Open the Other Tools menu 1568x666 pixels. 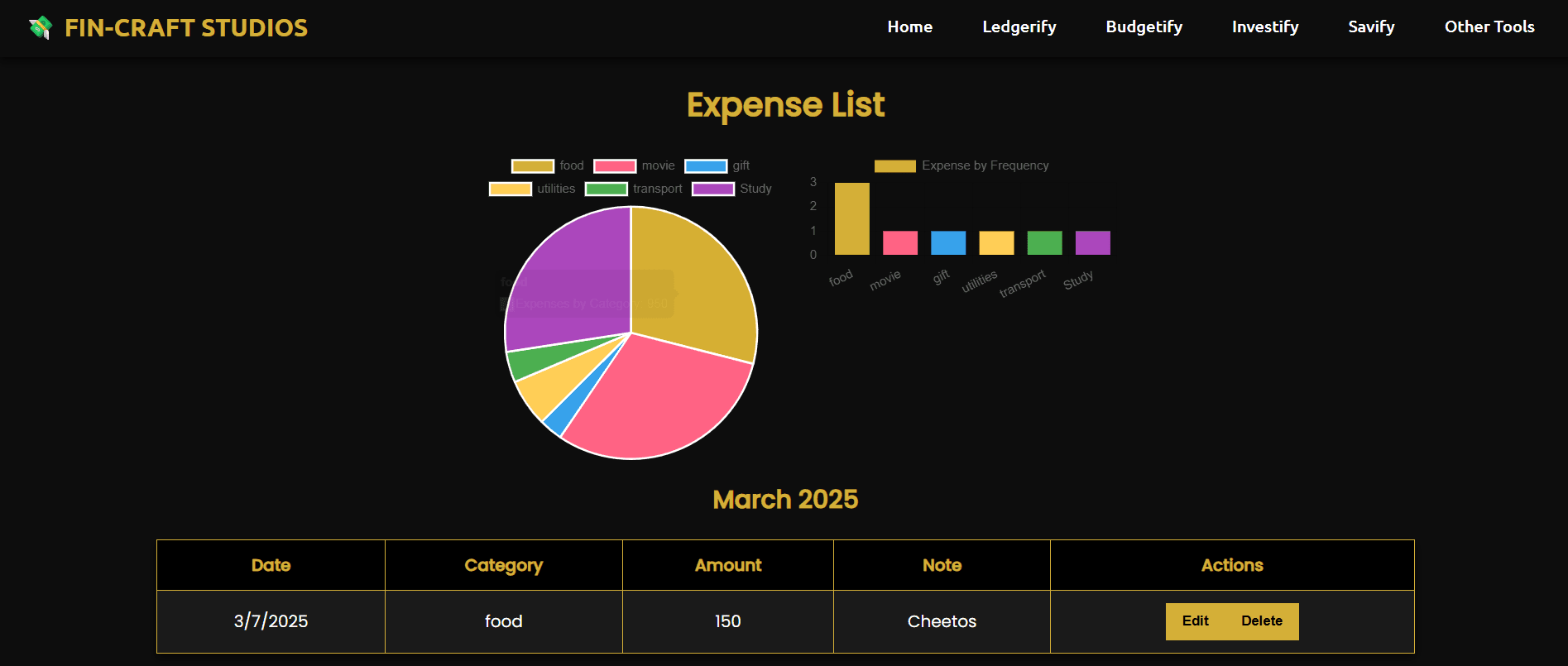[x=1489, y=26]
